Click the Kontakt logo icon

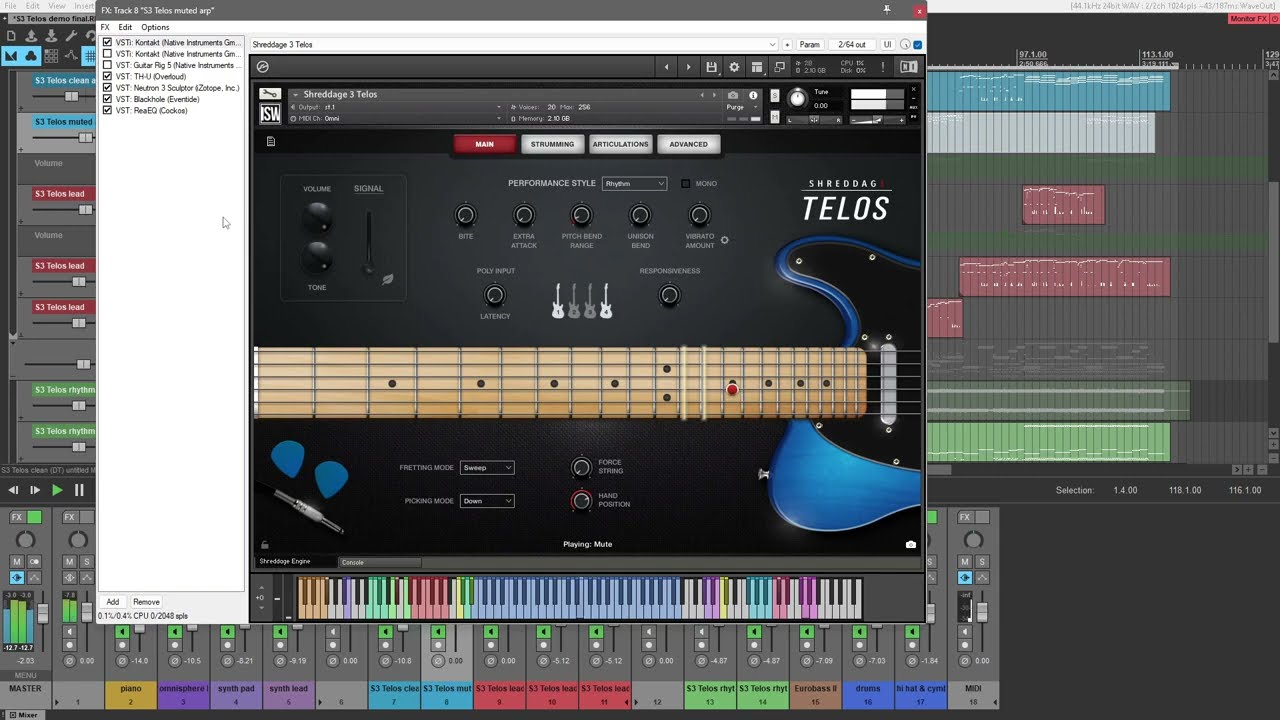coord(262,67)
